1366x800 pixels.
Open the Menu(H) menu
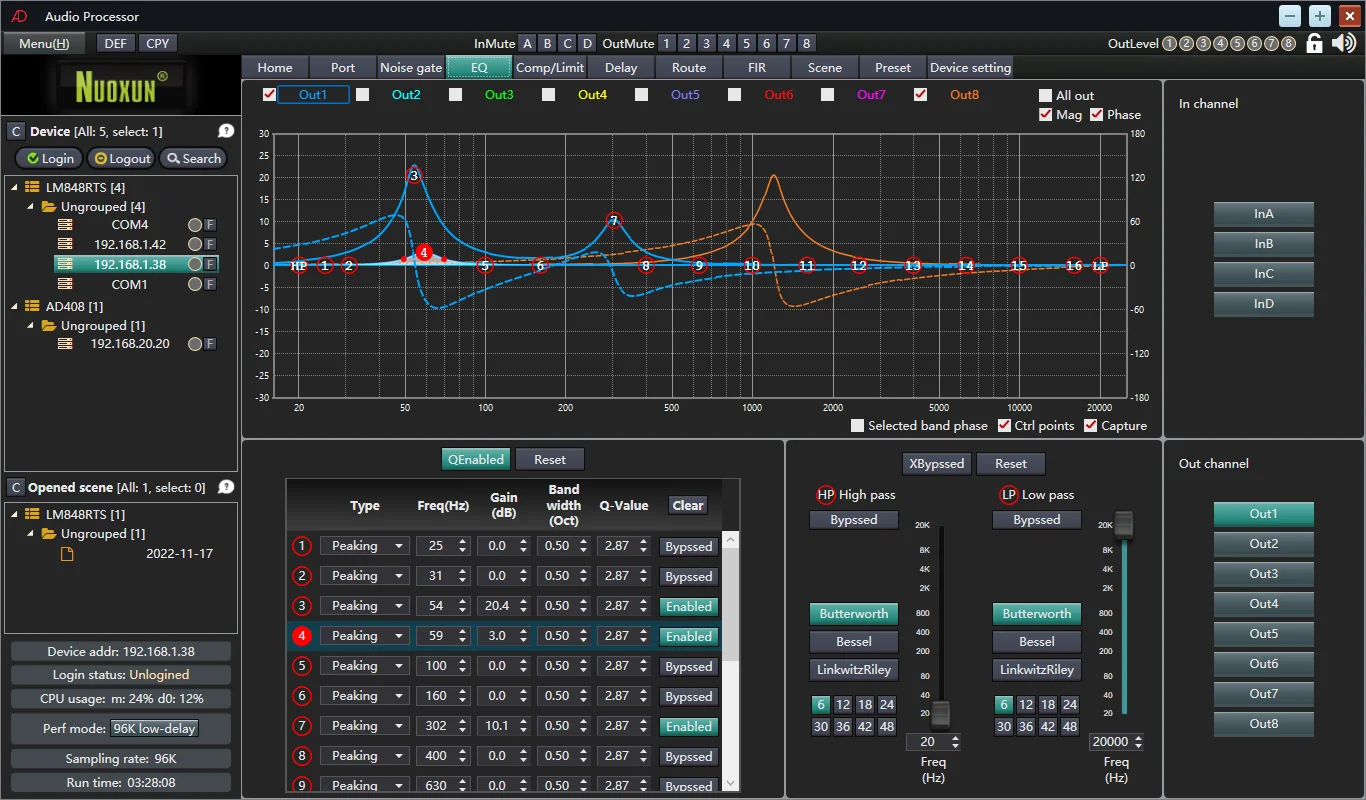pos(44,43)
